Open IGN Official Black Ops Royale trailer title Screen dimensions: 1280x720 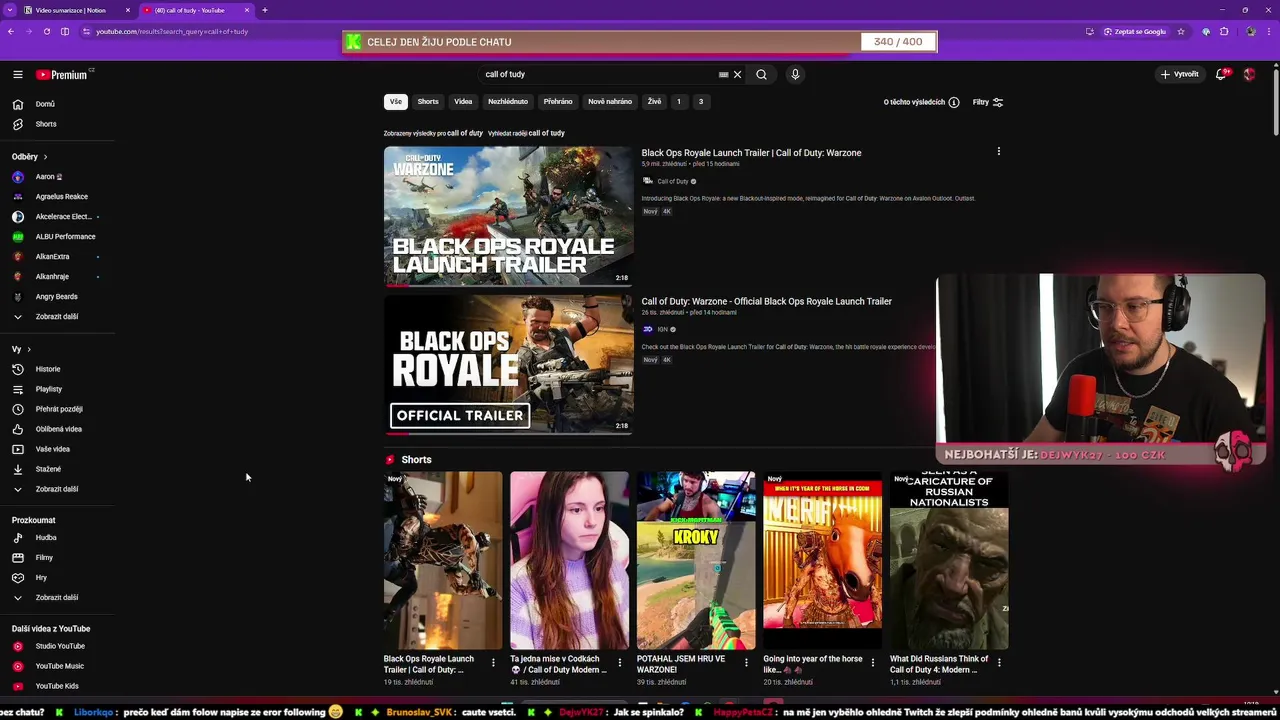(766, 301)
